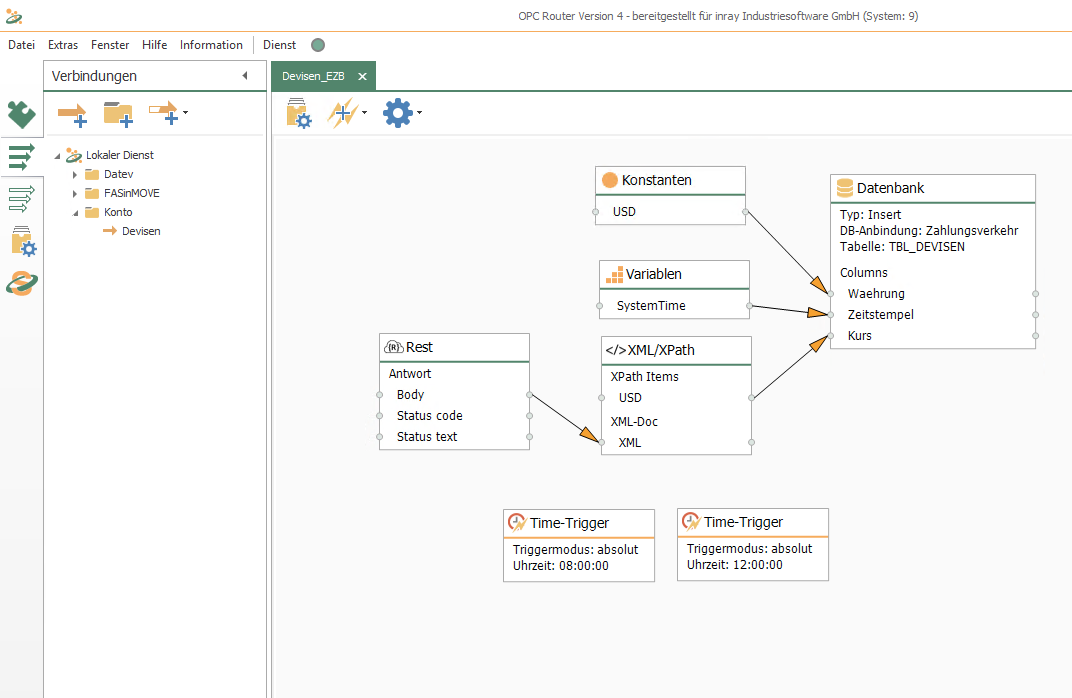Click the orange Konstanten circle icon

coord(610,180)
